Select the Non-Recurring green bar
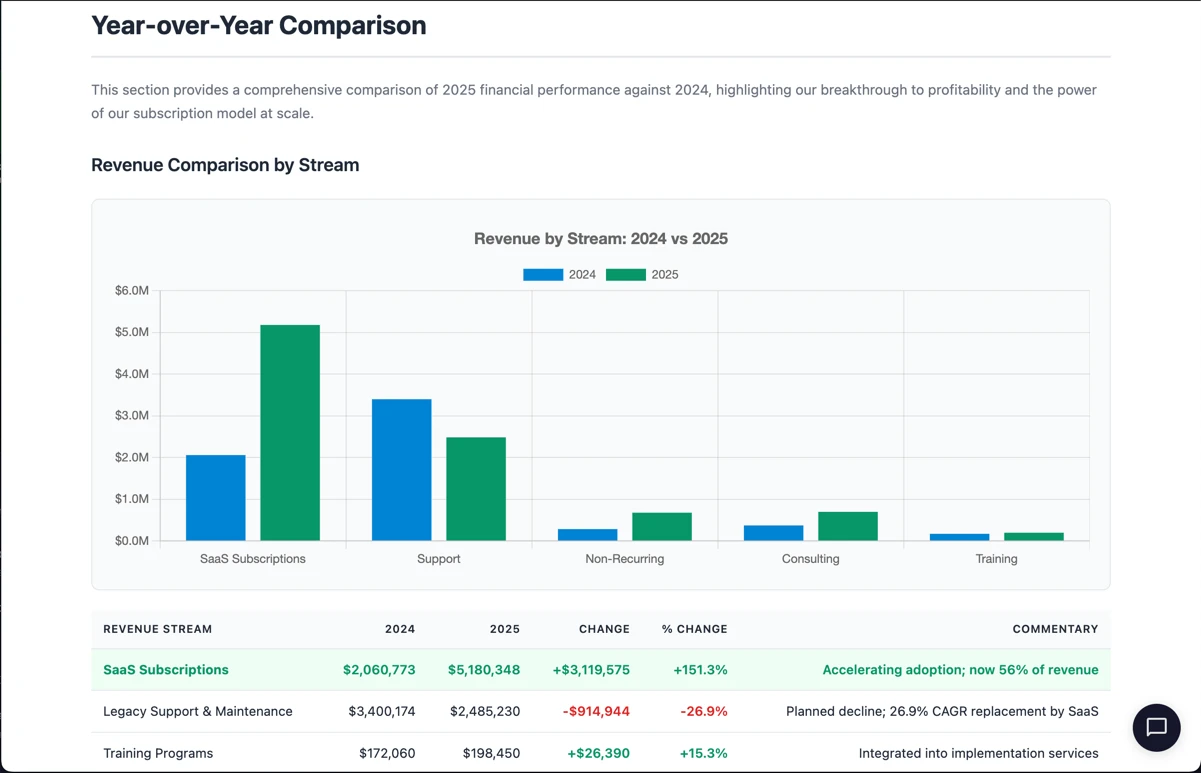1201x773 pixels. point(661,525)
